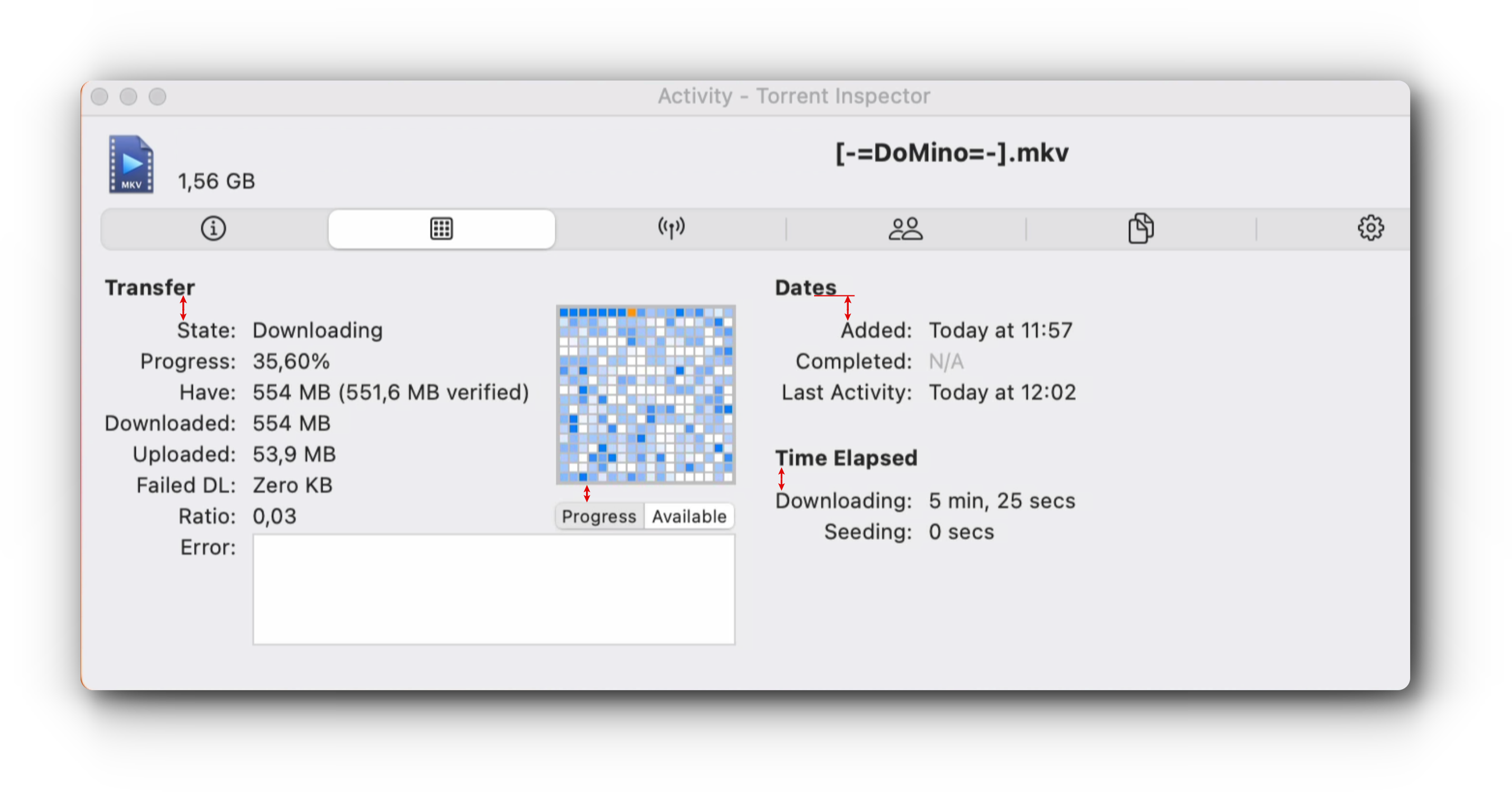1512x792 pixels.
Task: Open the Files tab with documents icon
Action: (1141, 228)
